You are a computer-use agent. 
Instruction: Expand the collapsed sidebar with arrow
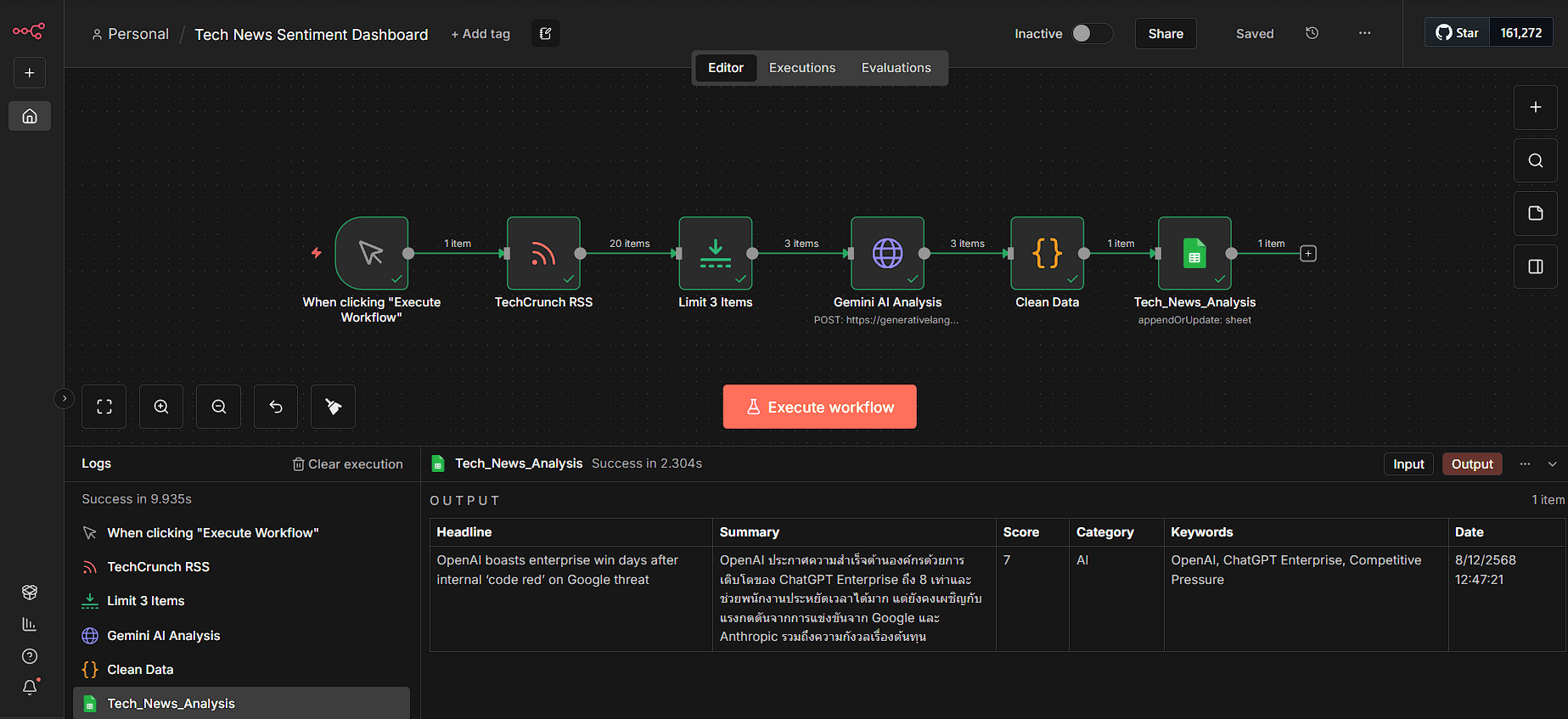pos(64,398)
